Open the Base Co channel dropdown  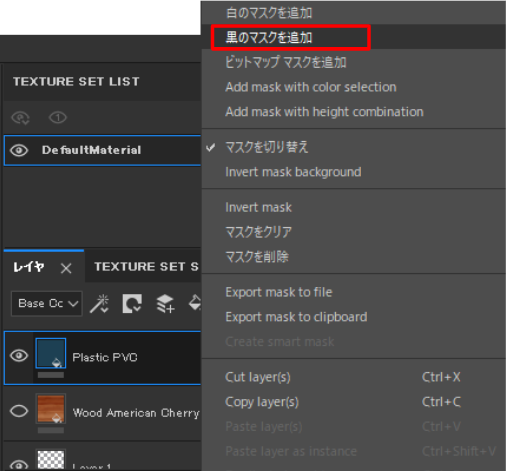click(x=47, y=304)
